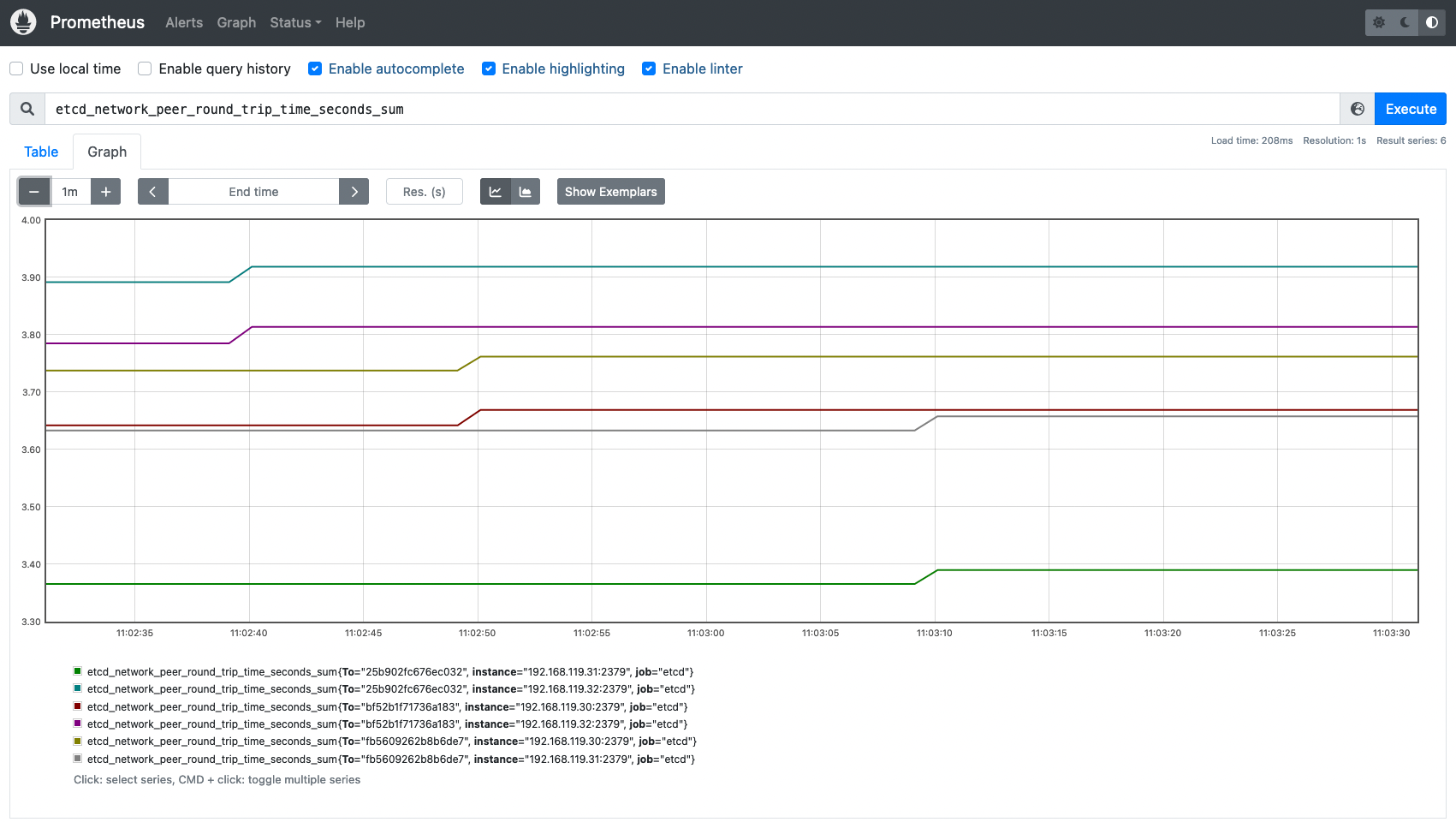Open the metrics explorer globe icon
This screenshot has height=822, width=1456.
(1358, 109)
